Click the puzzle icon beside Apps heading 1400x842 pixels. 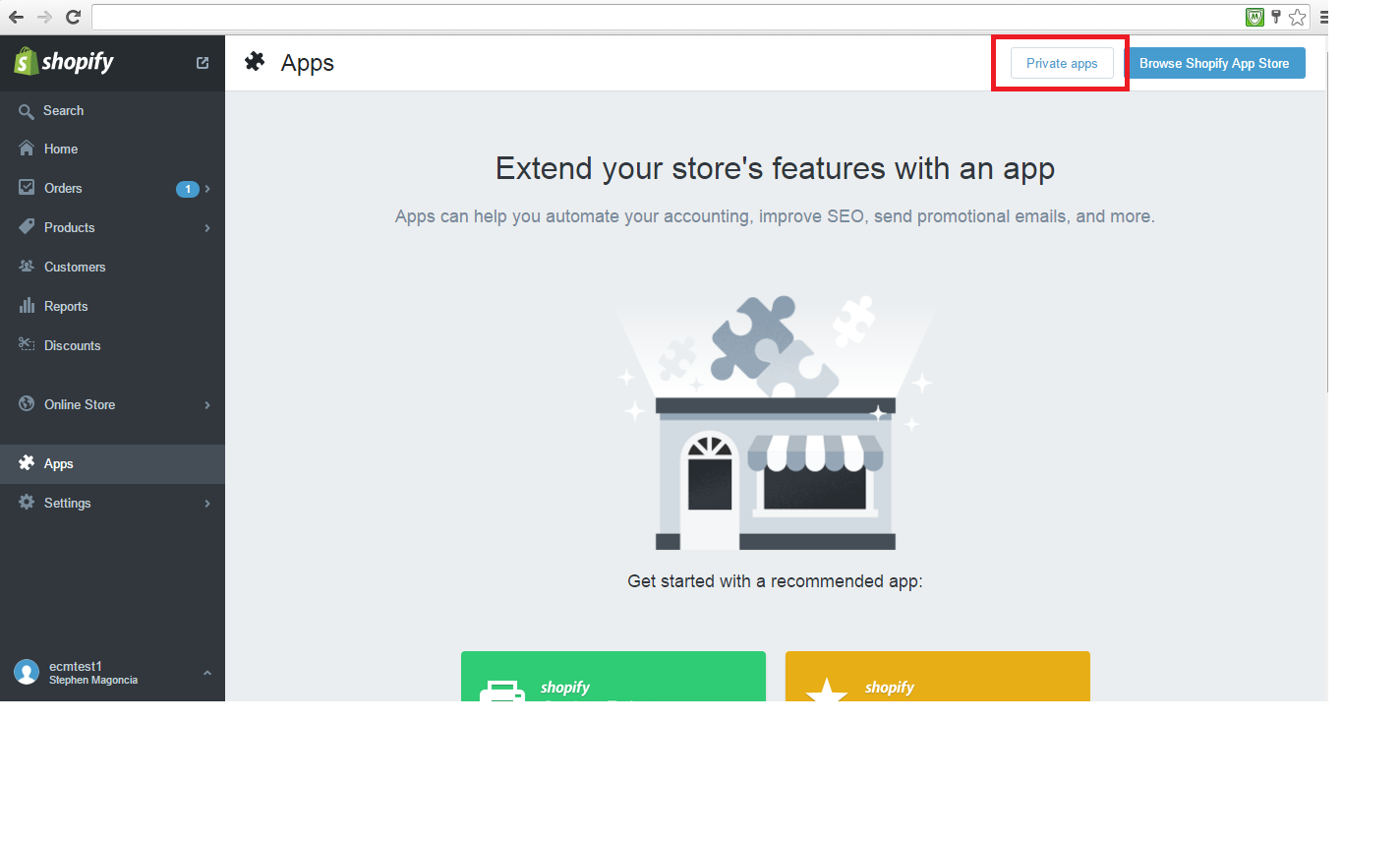255,62
